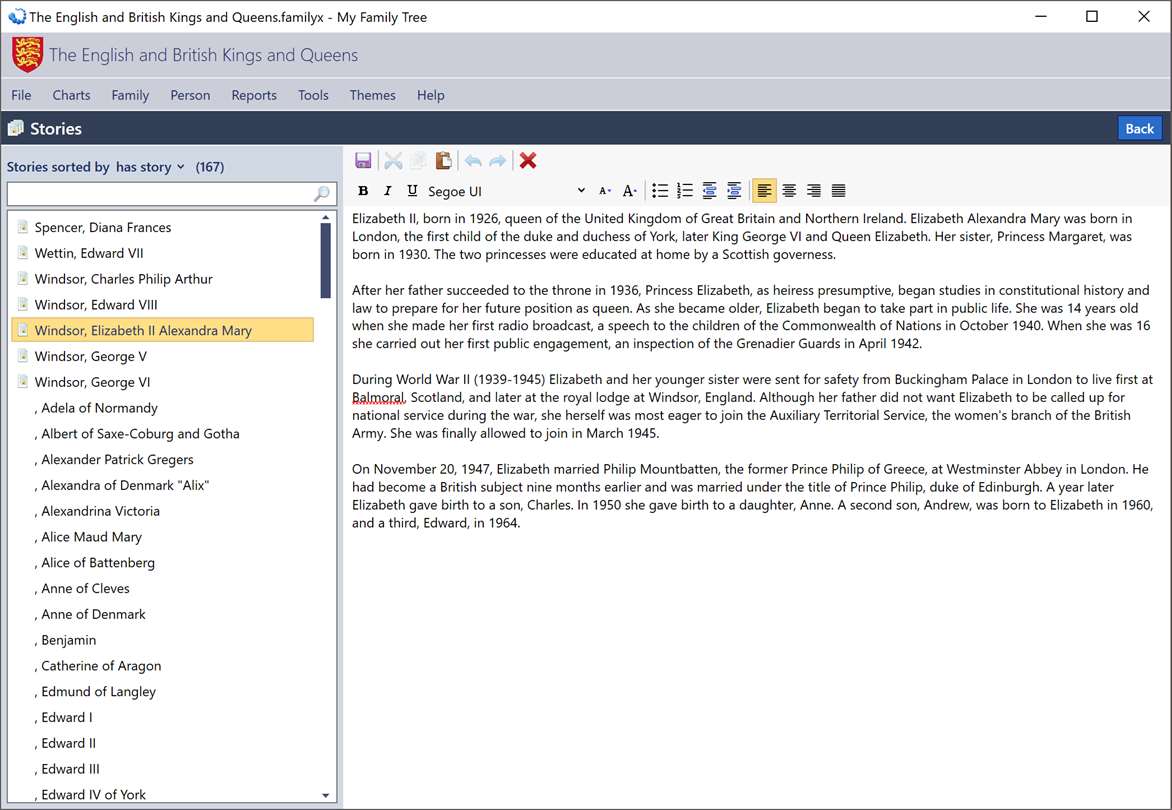Apply a numbered list
This screenshot has height=810, width=1172.
[x=685, y=191]
